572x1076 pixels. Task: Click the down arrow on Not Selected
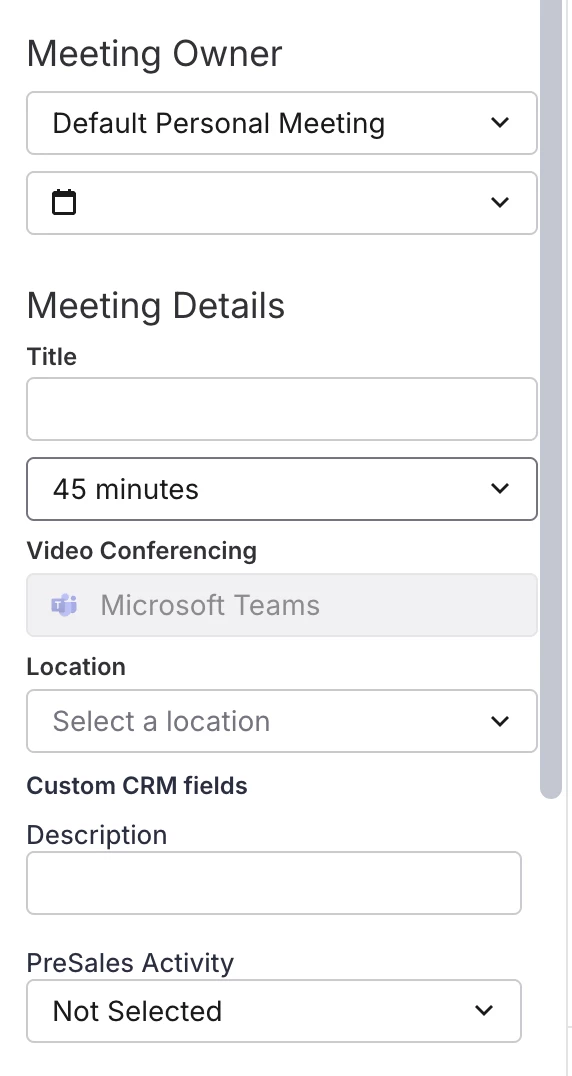tap(484, 1011)
